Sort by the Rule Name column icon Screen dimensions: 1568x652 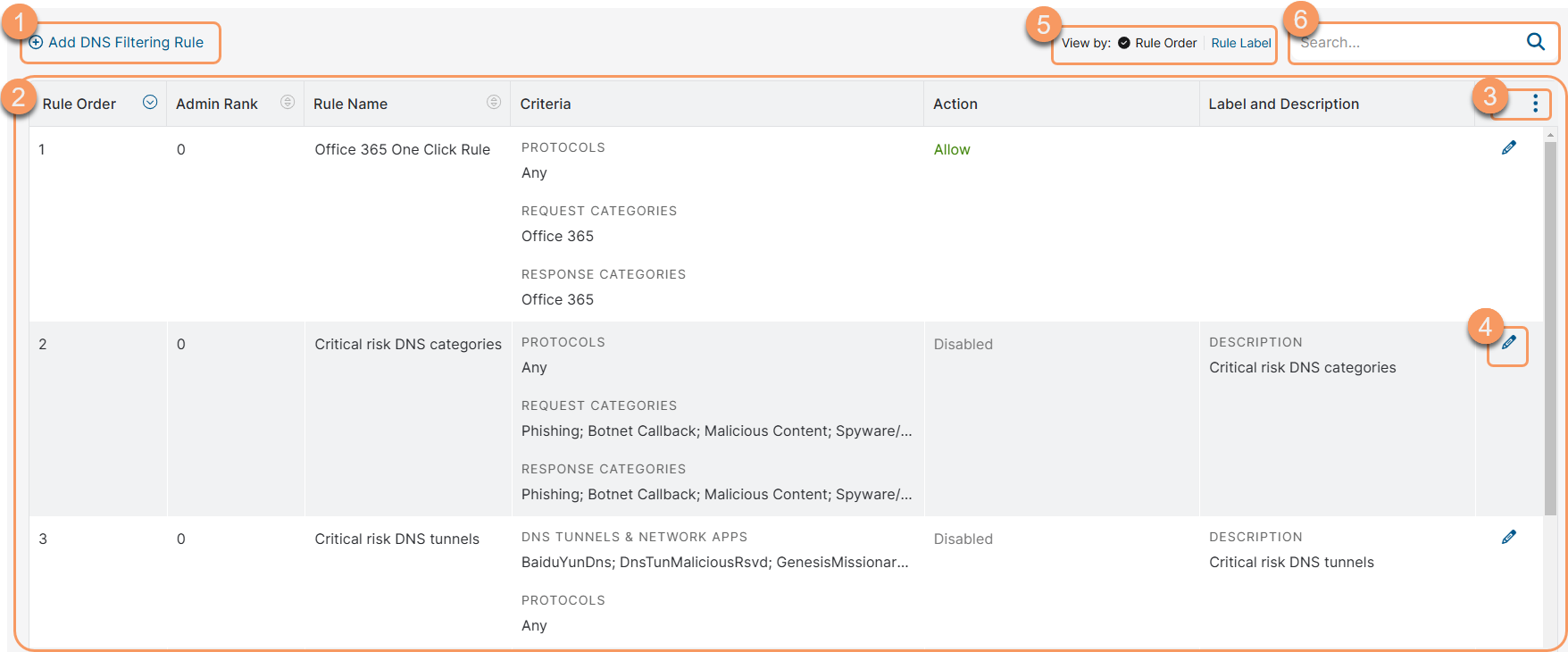tap(494, 103)
